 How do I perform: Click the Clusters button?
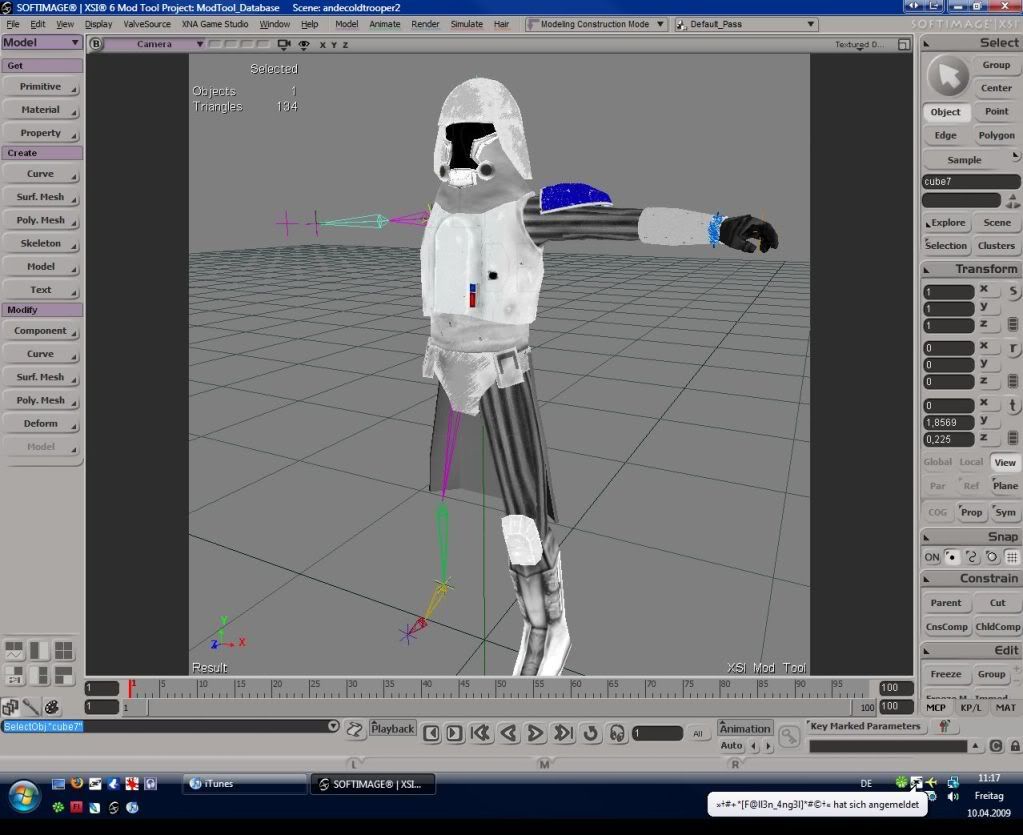click(996, 246)
